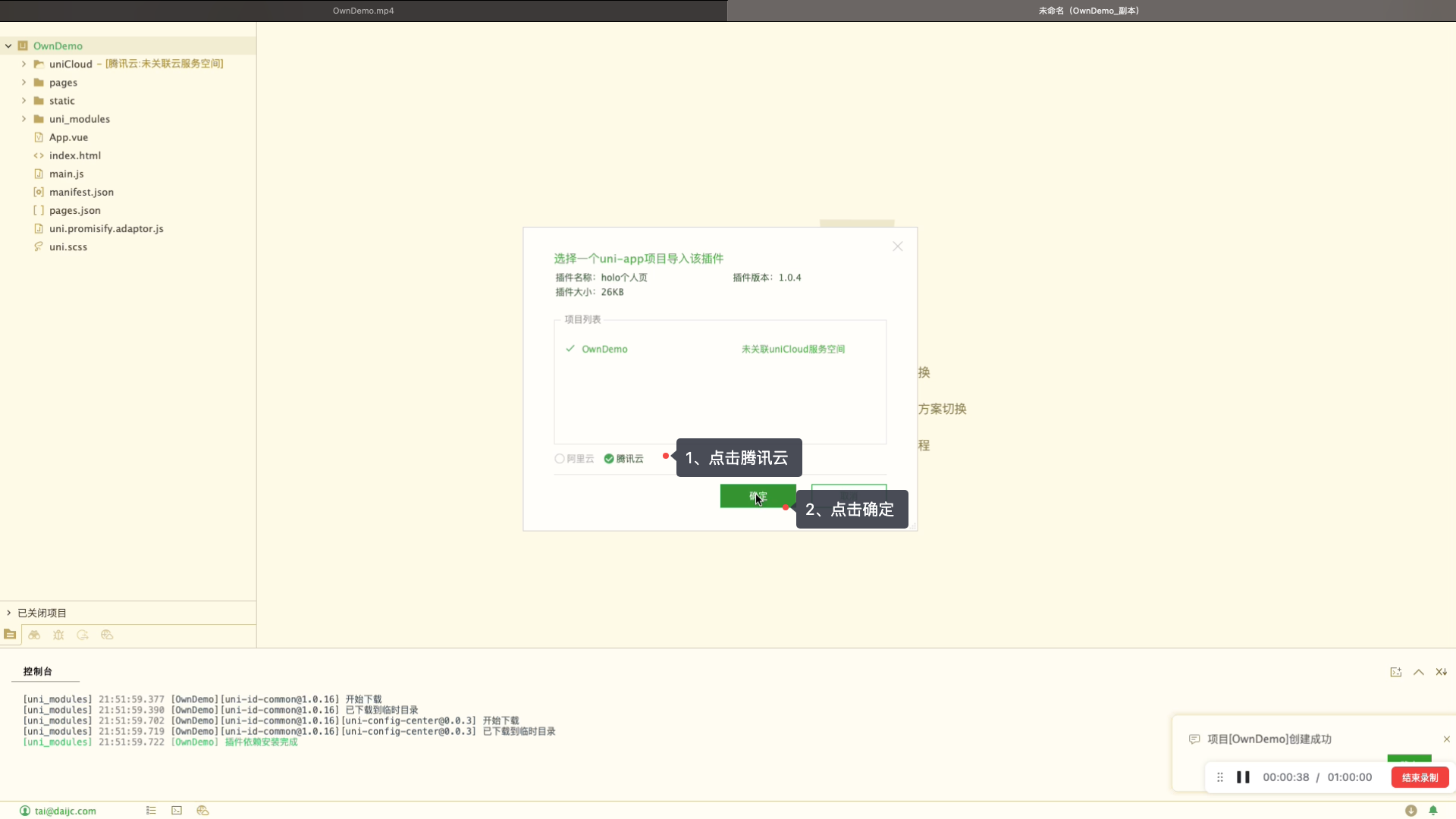Click the notification bell in status bar
This screenshot has height=819, width=1456.
1433,811
